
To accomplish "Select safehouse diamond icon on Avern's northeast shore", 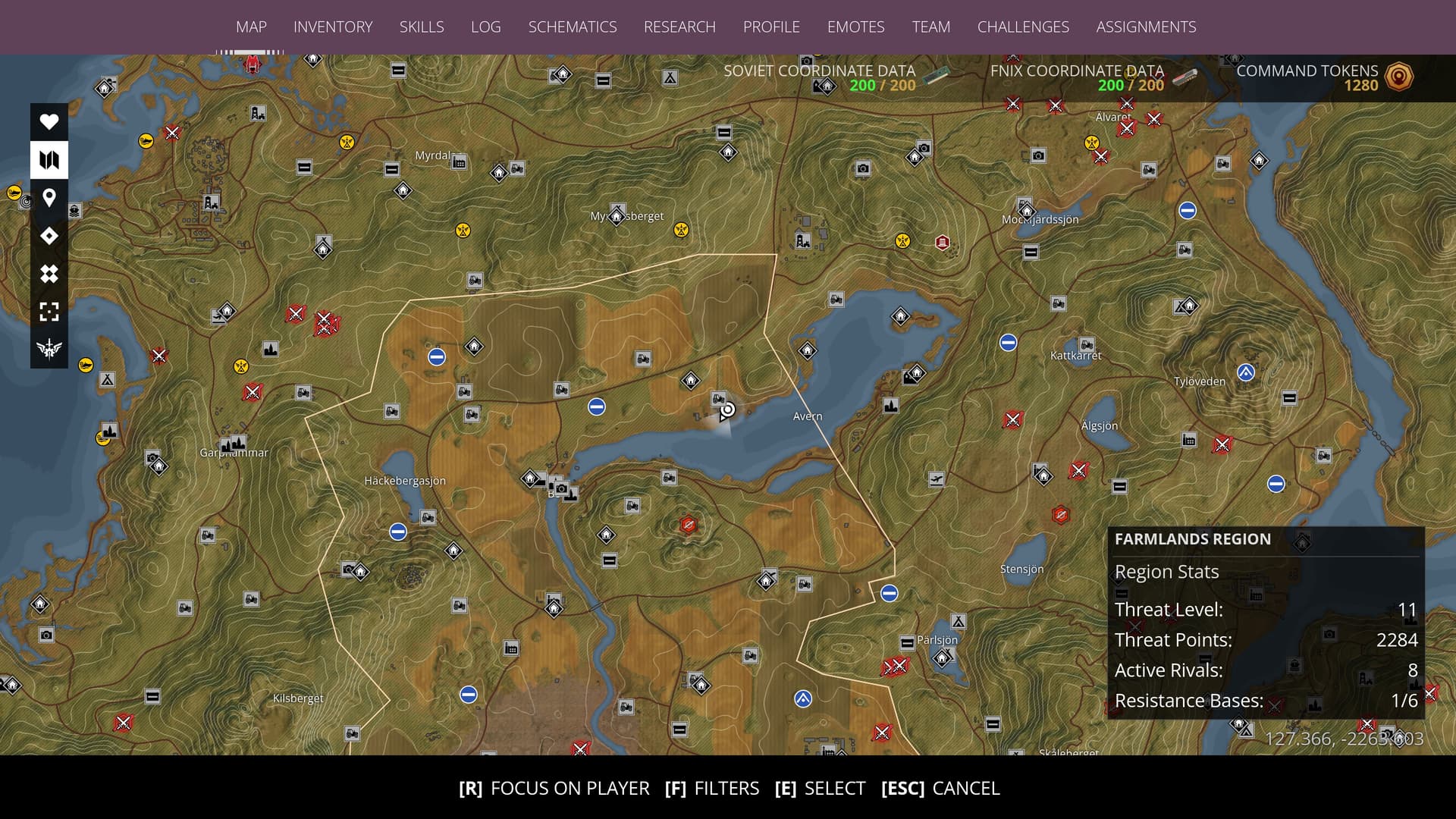I will (900, 315).
